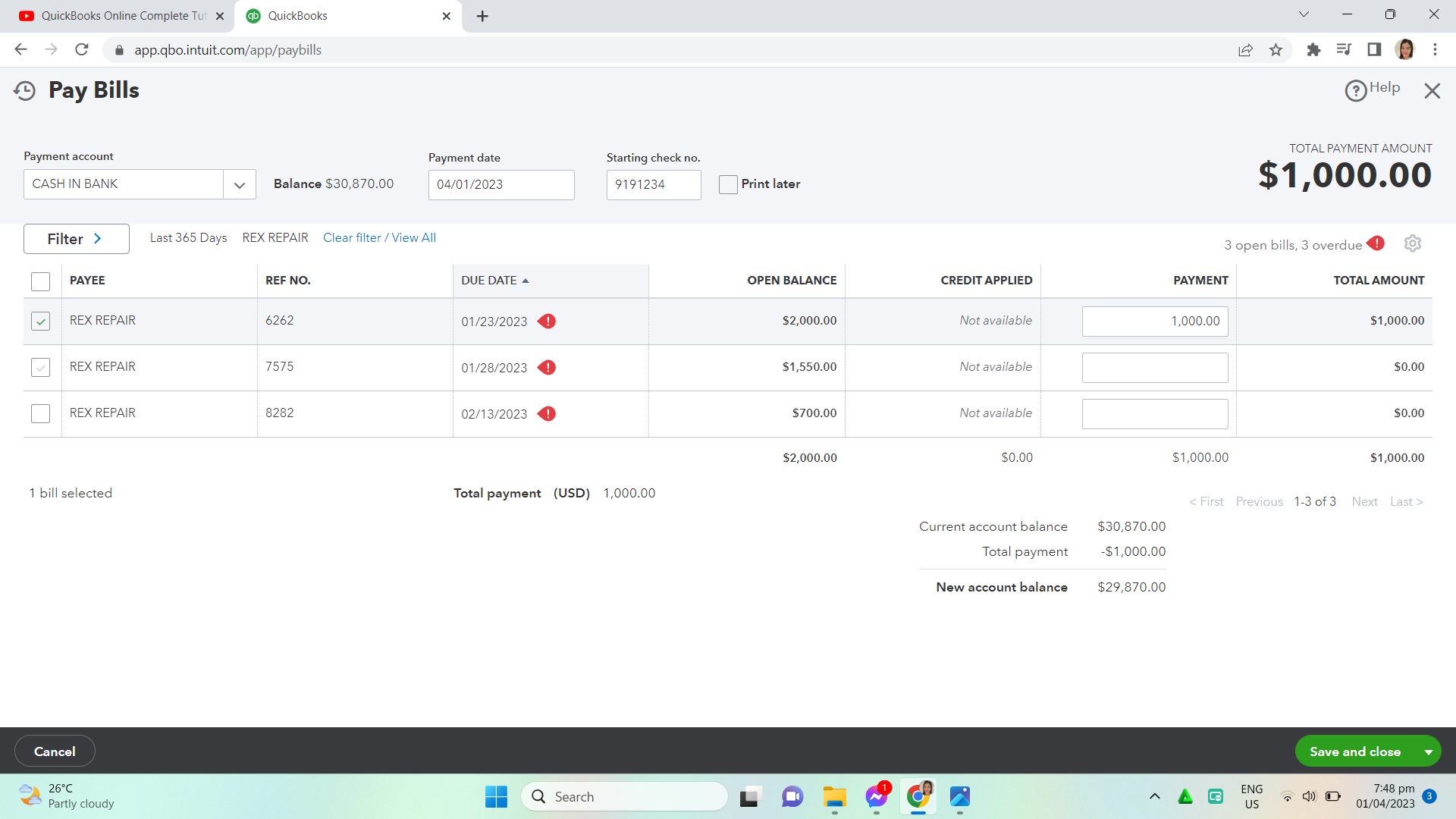This screenshot has width=1456, height=819.
Task: Click overdue alert icon for bill 6262
Action: click(547, 322)
